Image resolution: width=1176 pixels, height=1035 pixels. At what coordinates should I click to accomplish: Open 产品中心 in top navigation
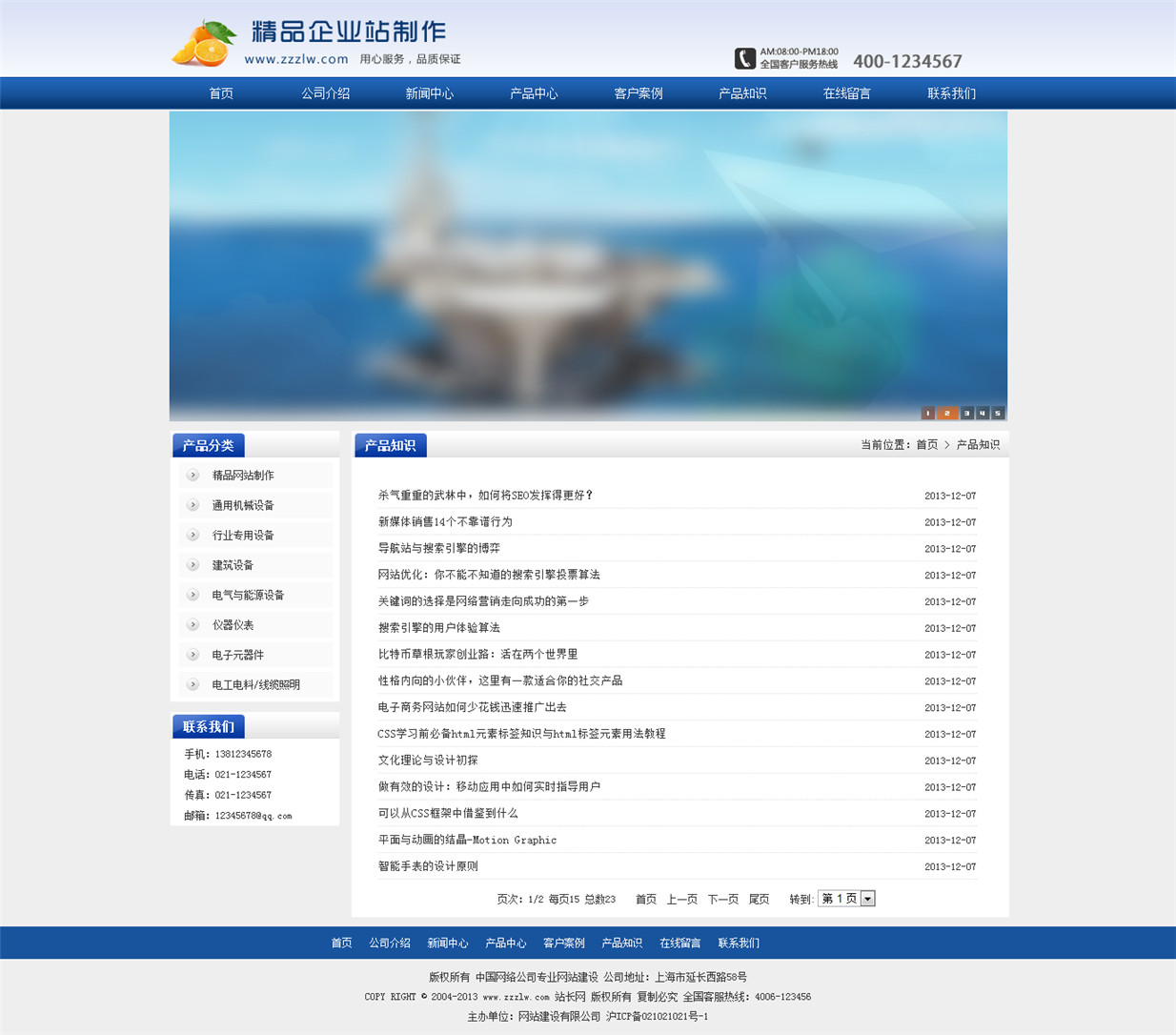pos(534,93)
